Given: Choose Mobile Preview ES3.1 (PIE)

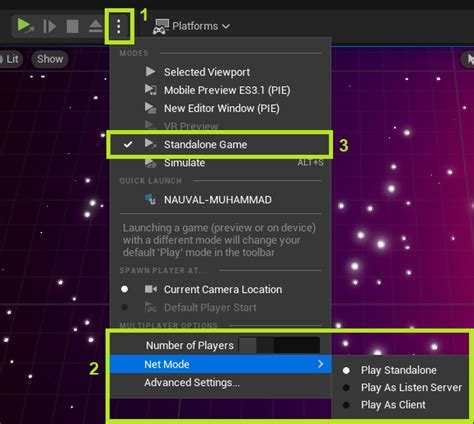Looking at the screenshot, I should point(220,90).
